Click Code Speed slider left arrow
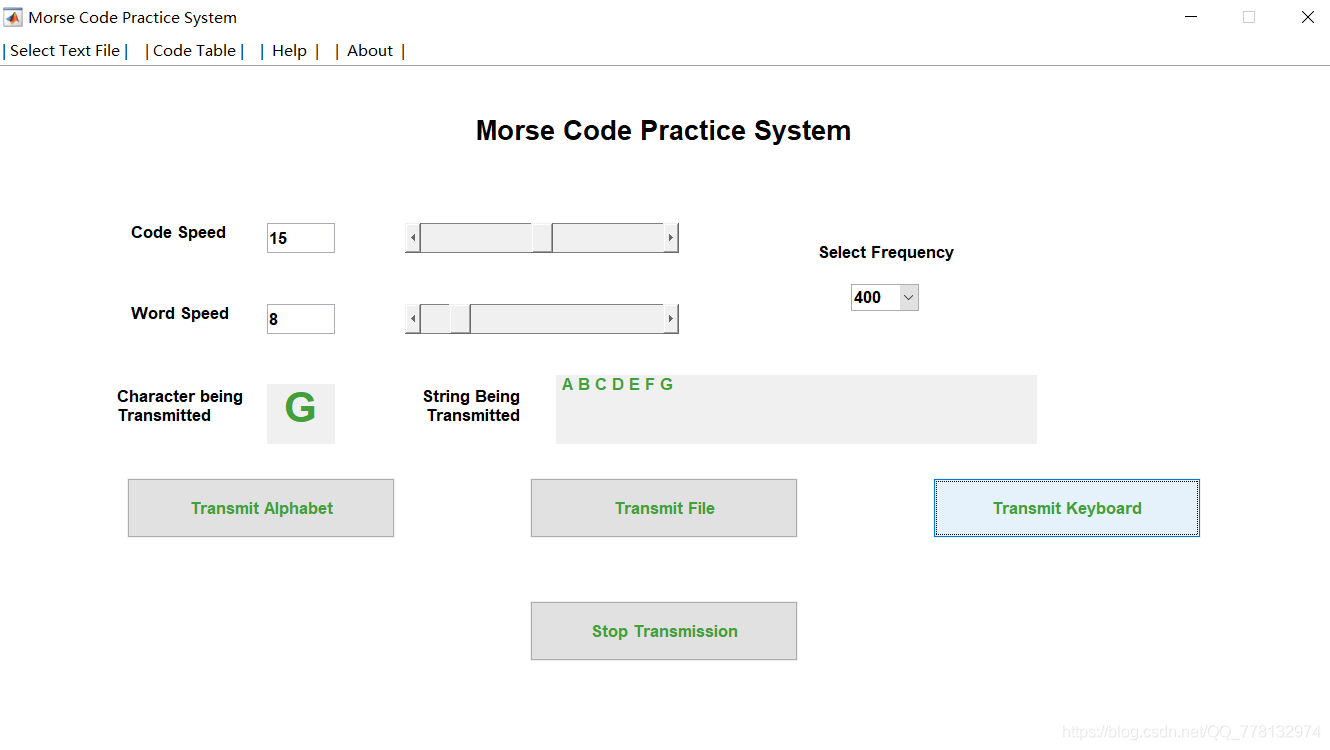The image size is (1330, 750). tap(413, 238)
